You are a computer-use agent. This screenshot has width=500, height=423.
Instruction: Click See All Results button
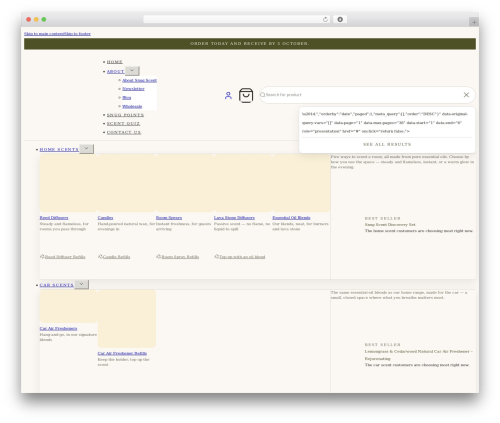tap(387, 145)
